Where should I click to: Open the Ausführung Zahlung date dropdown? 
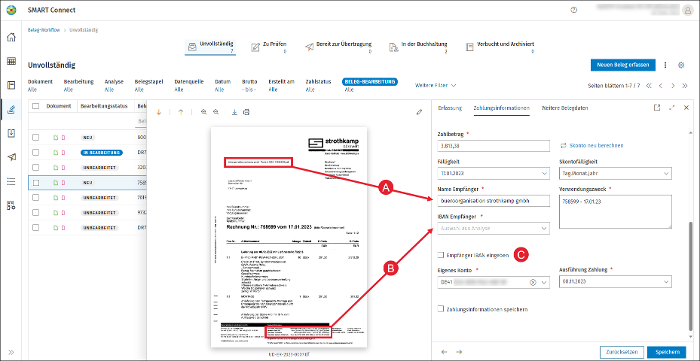(666, 282)
